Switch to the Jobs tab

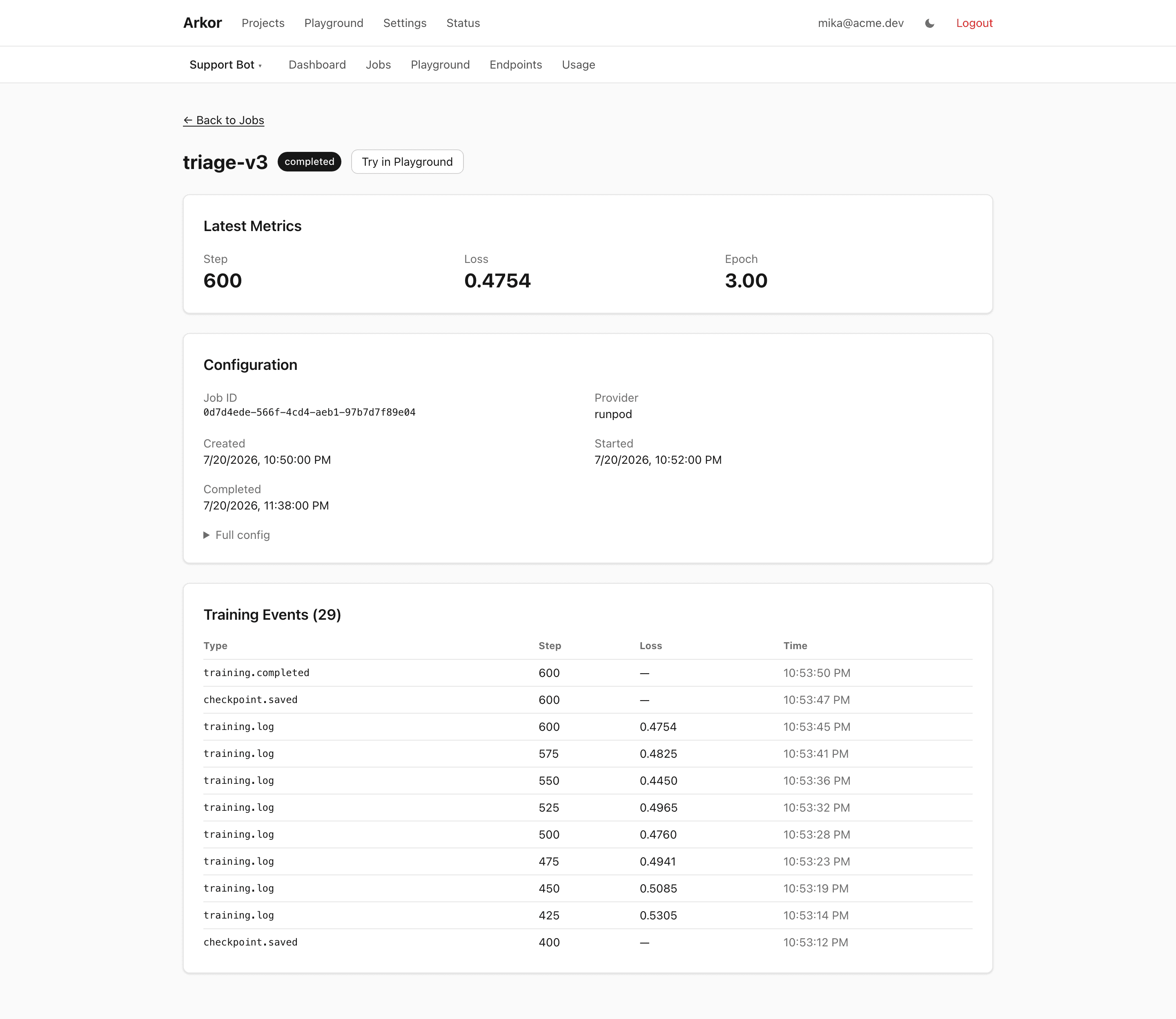(x=378, y=65)
